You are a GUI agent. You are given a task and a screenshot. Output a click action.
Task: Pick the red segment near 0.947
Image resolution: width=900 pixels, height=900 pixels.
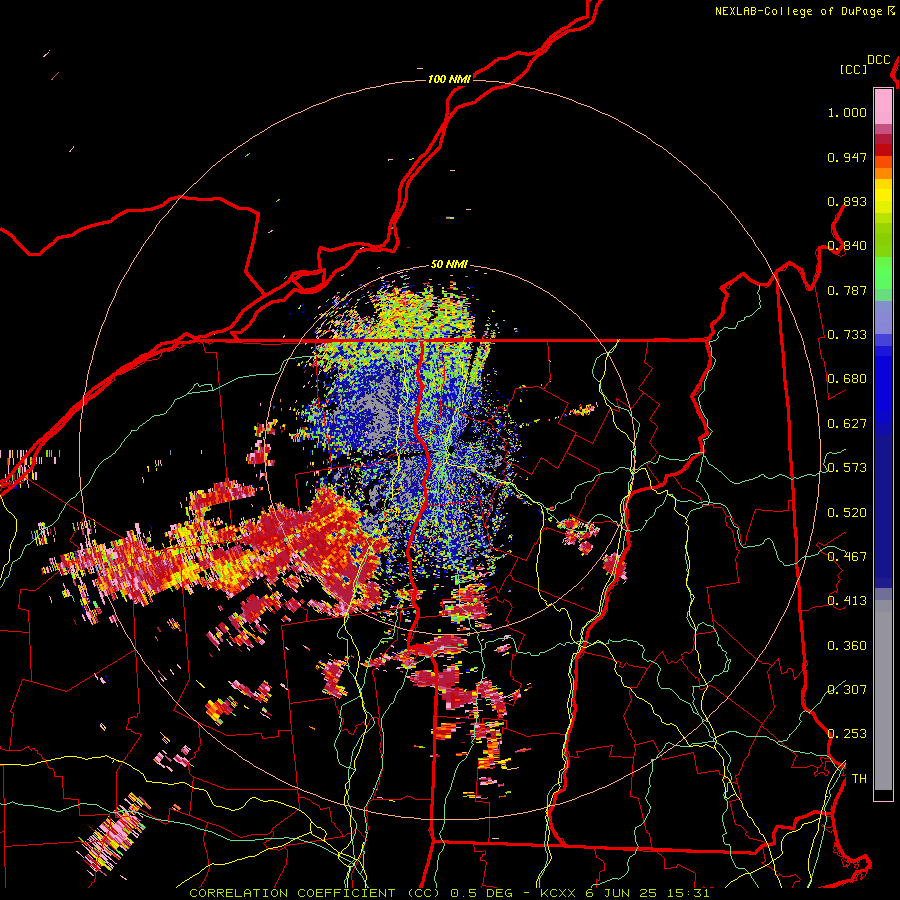point(883,150)
